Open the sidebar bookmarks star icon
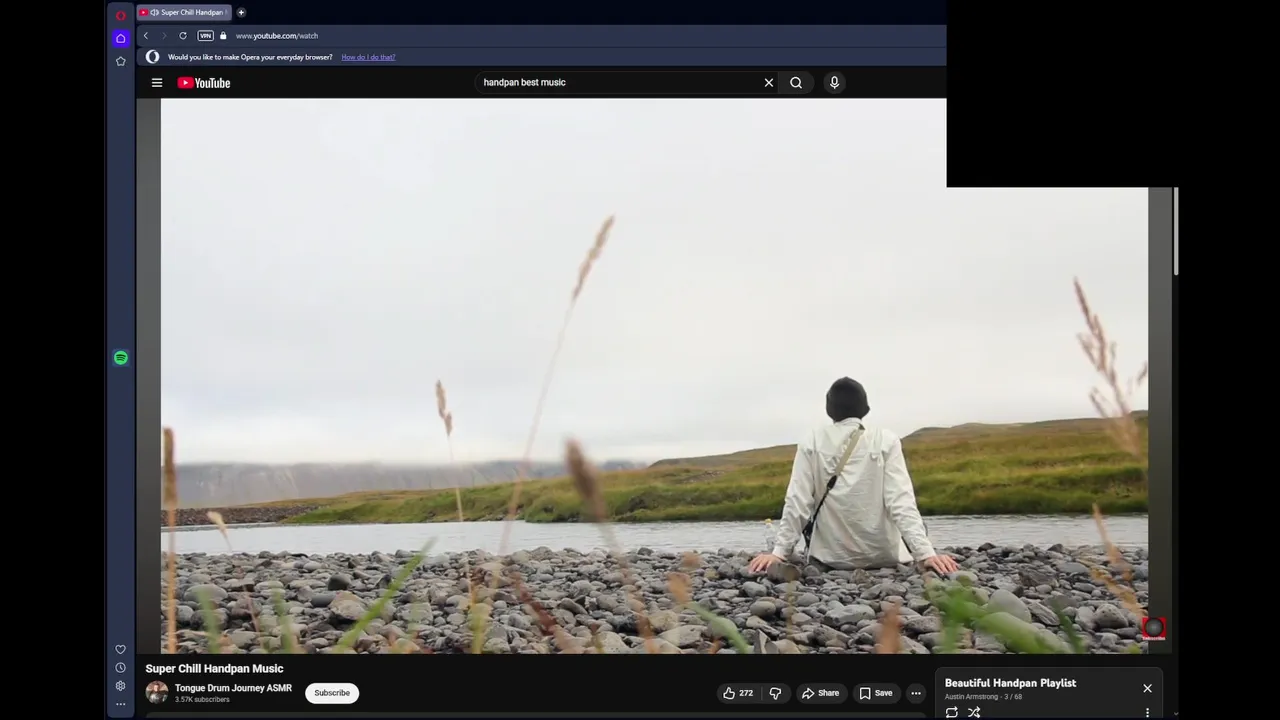 point(120,61)
